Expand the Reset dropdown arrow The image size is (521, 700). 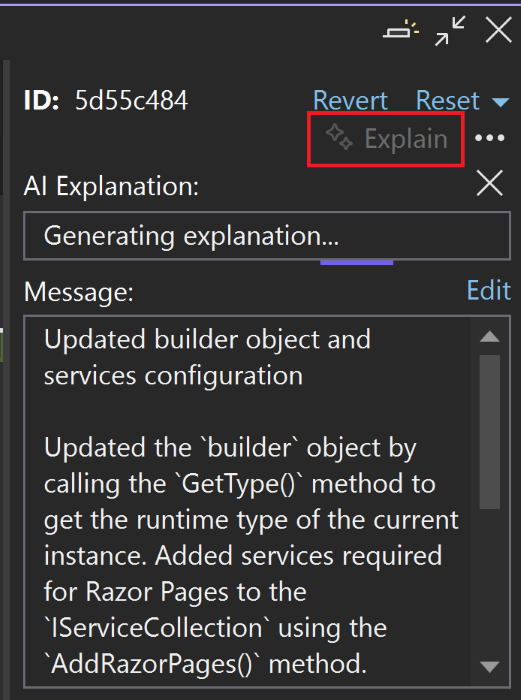click(500, 102)
